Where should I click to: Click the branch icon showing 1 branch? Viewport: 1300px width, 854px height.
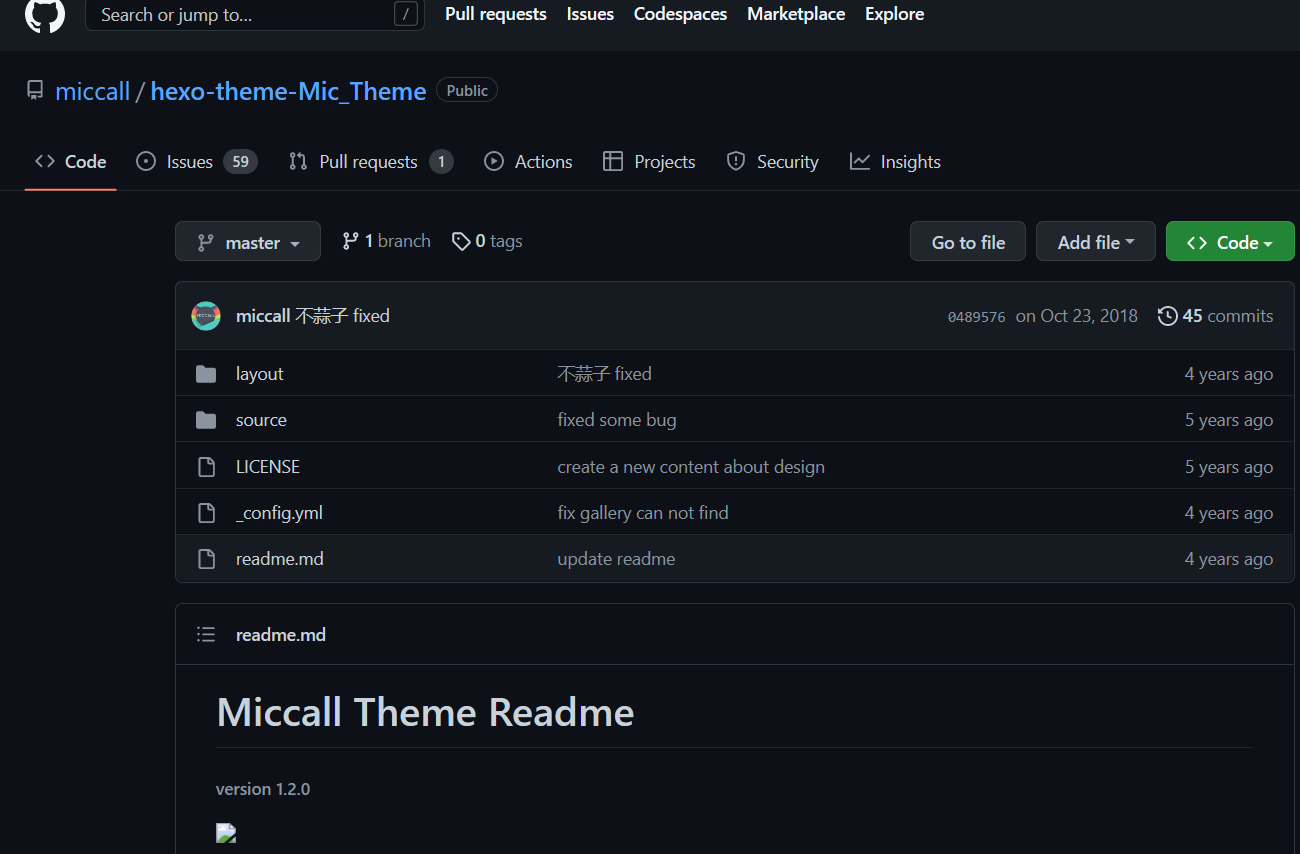point(352,240)
